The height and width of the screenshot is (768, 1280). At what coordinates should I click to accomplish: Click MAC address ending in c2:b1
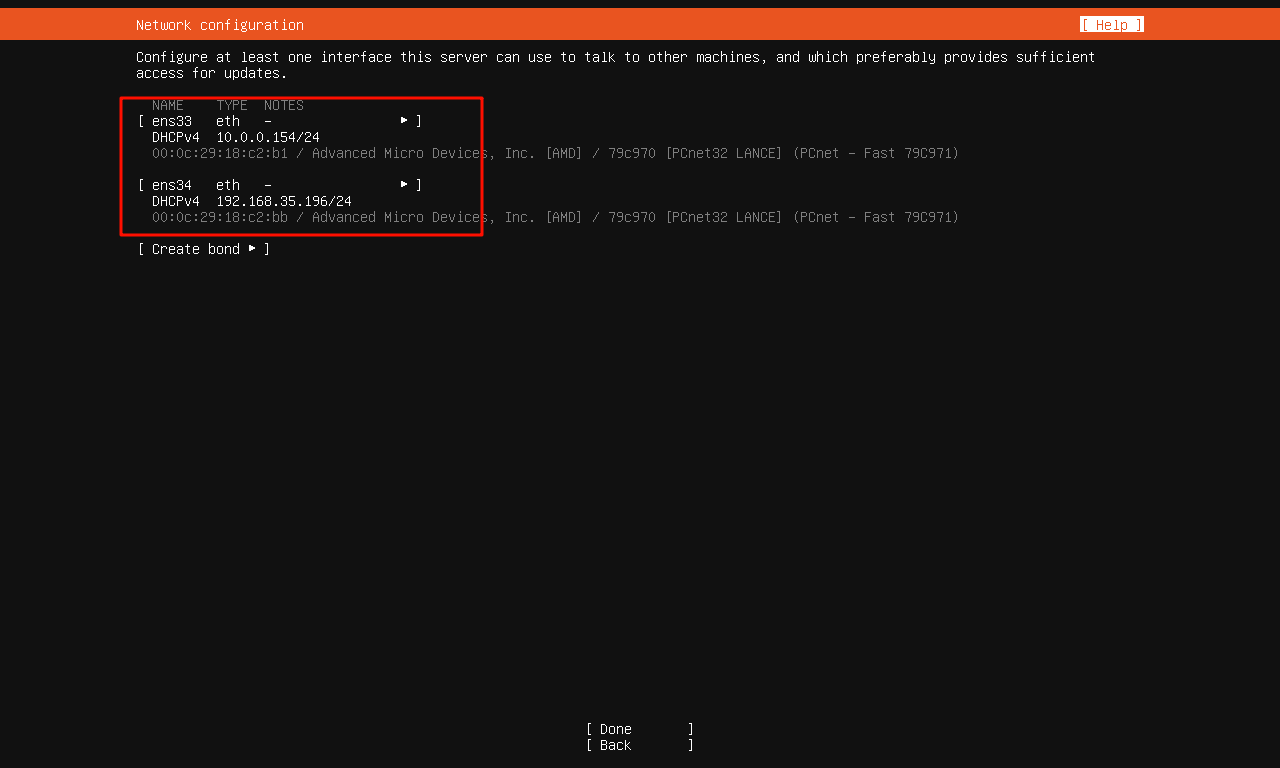219,153
